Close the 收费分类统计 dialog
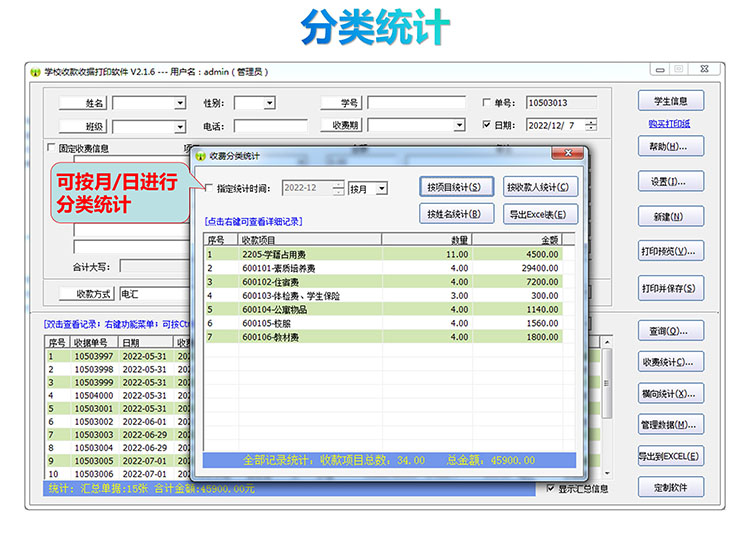This screenshot has width=750, height=538. [568, 153]
